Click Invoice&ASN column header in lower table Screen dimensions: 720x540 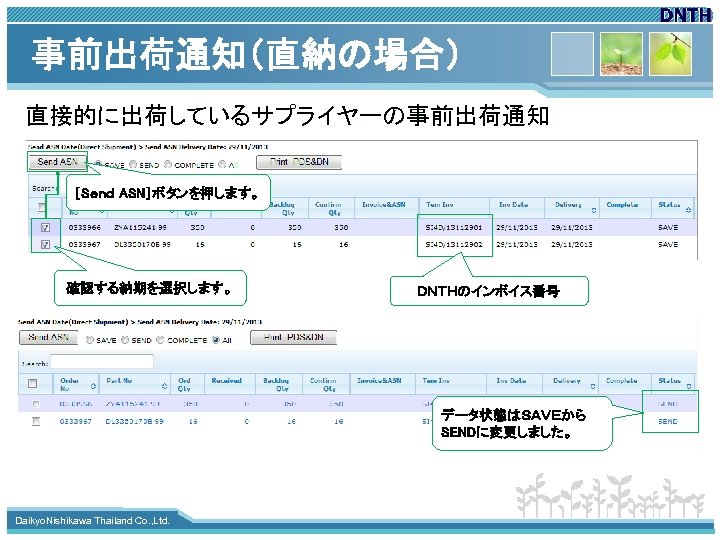(x=379, y=381)
